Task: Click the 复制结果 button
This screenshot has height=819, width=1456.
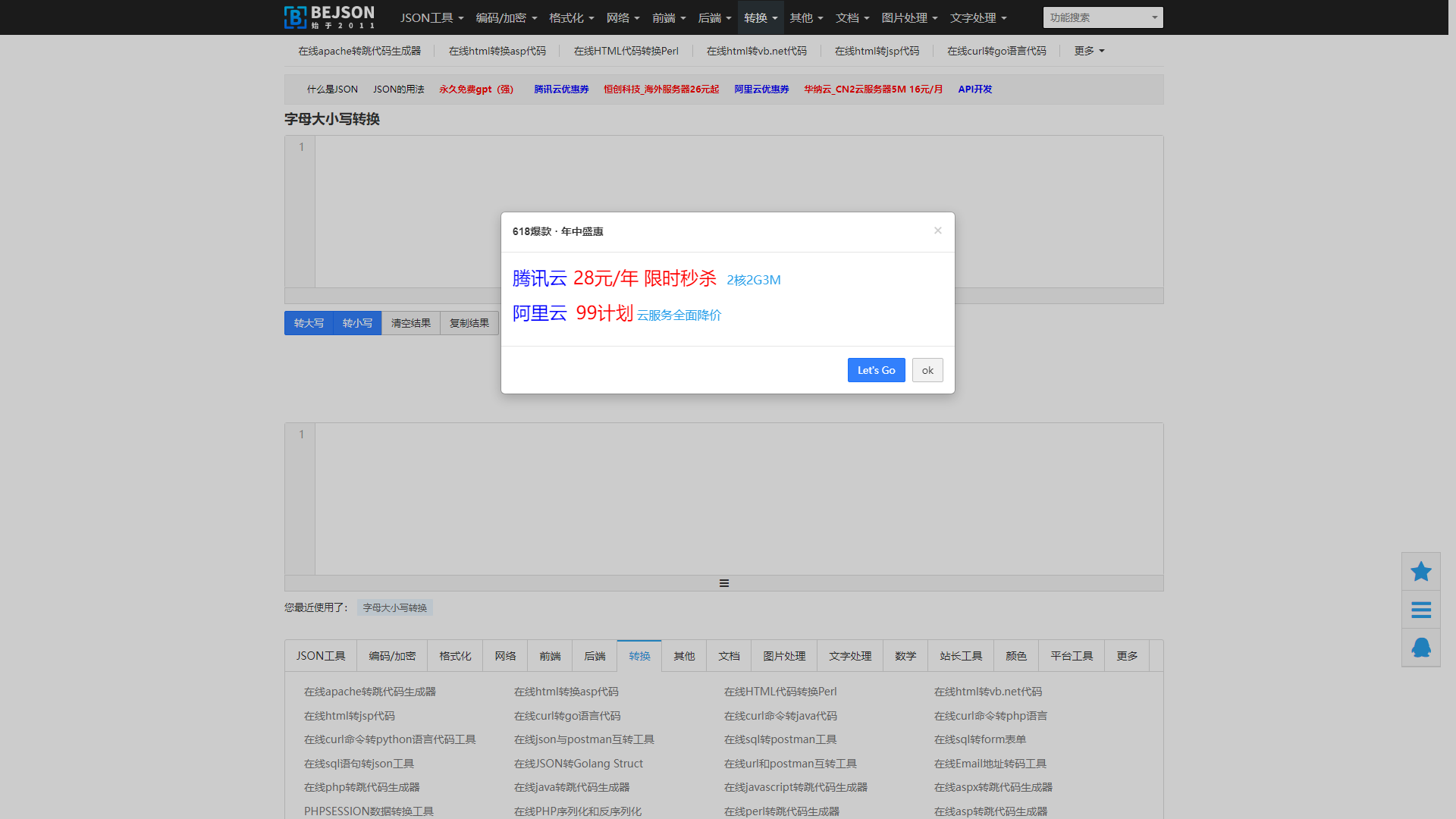Action: click(x=469, y=323)
